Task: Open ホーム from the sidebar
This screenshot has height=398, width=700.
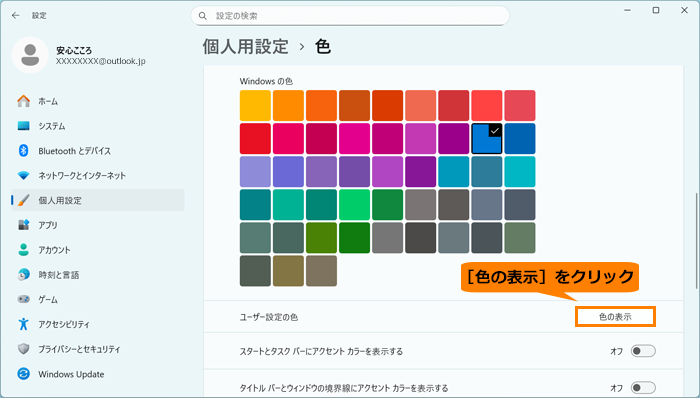Action: 97,101
